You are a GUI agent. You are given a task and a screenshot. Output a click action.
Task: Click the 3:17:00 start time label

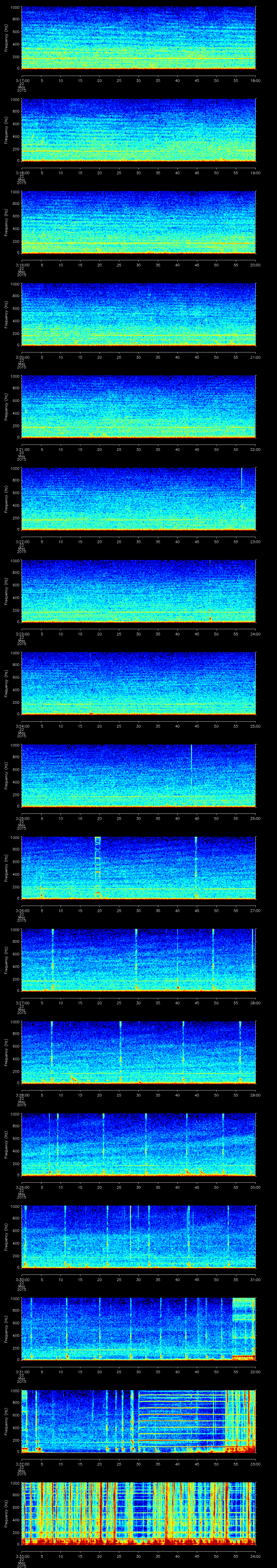coord(22,80)
